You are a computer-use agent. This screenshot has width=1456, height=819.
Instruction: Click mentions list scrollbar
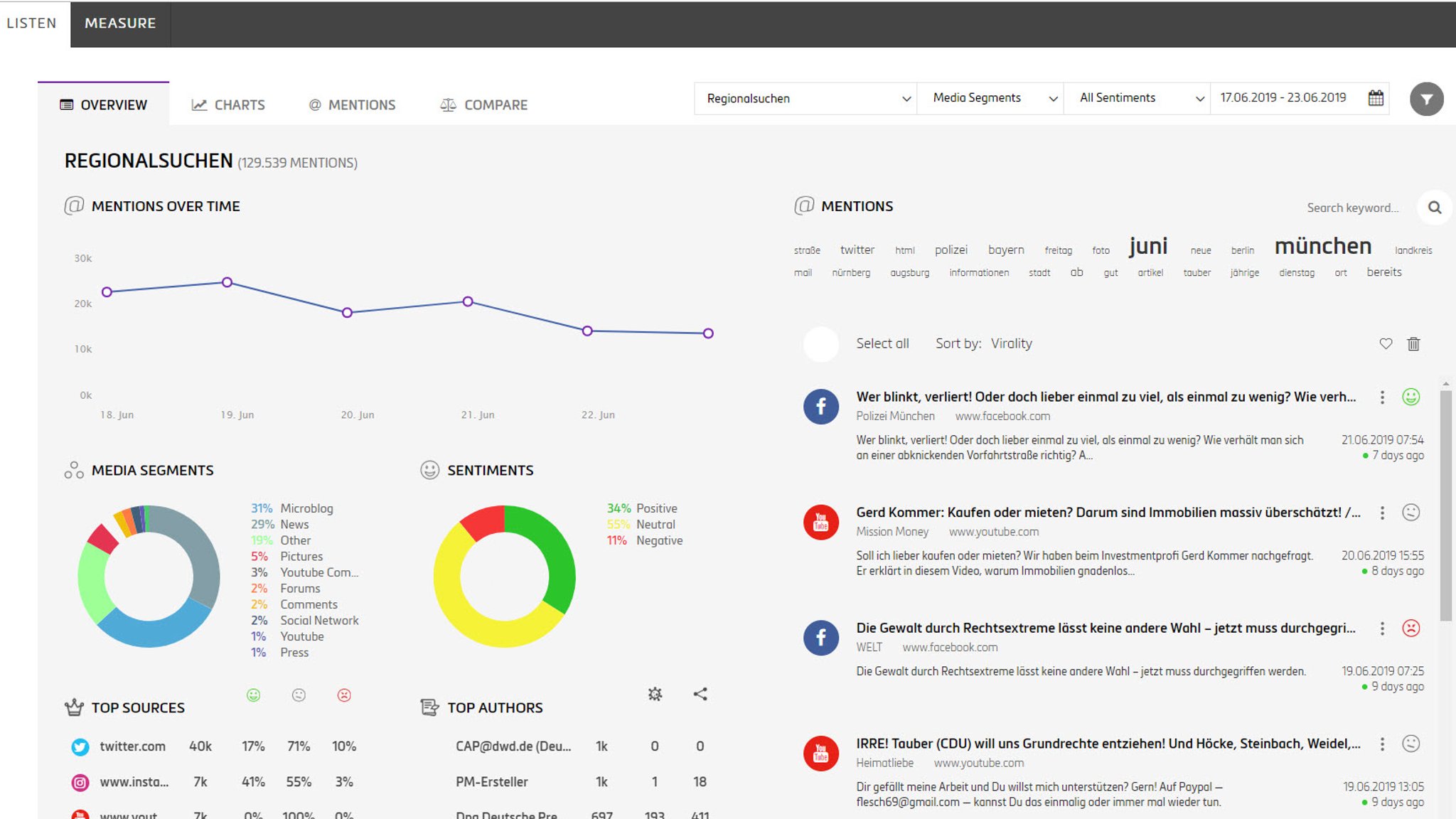1445,506
